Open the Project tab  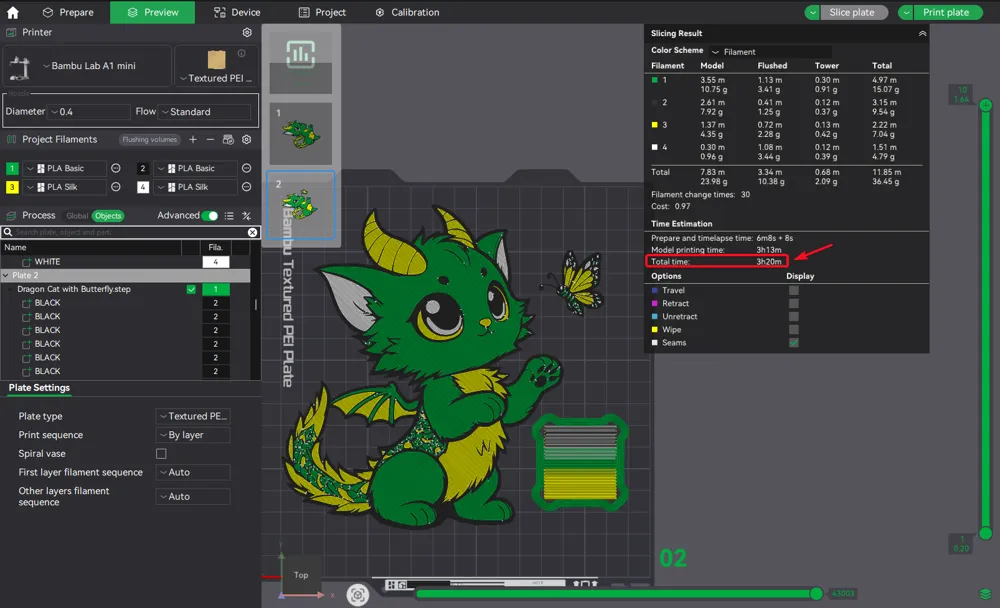click(322, 12)
